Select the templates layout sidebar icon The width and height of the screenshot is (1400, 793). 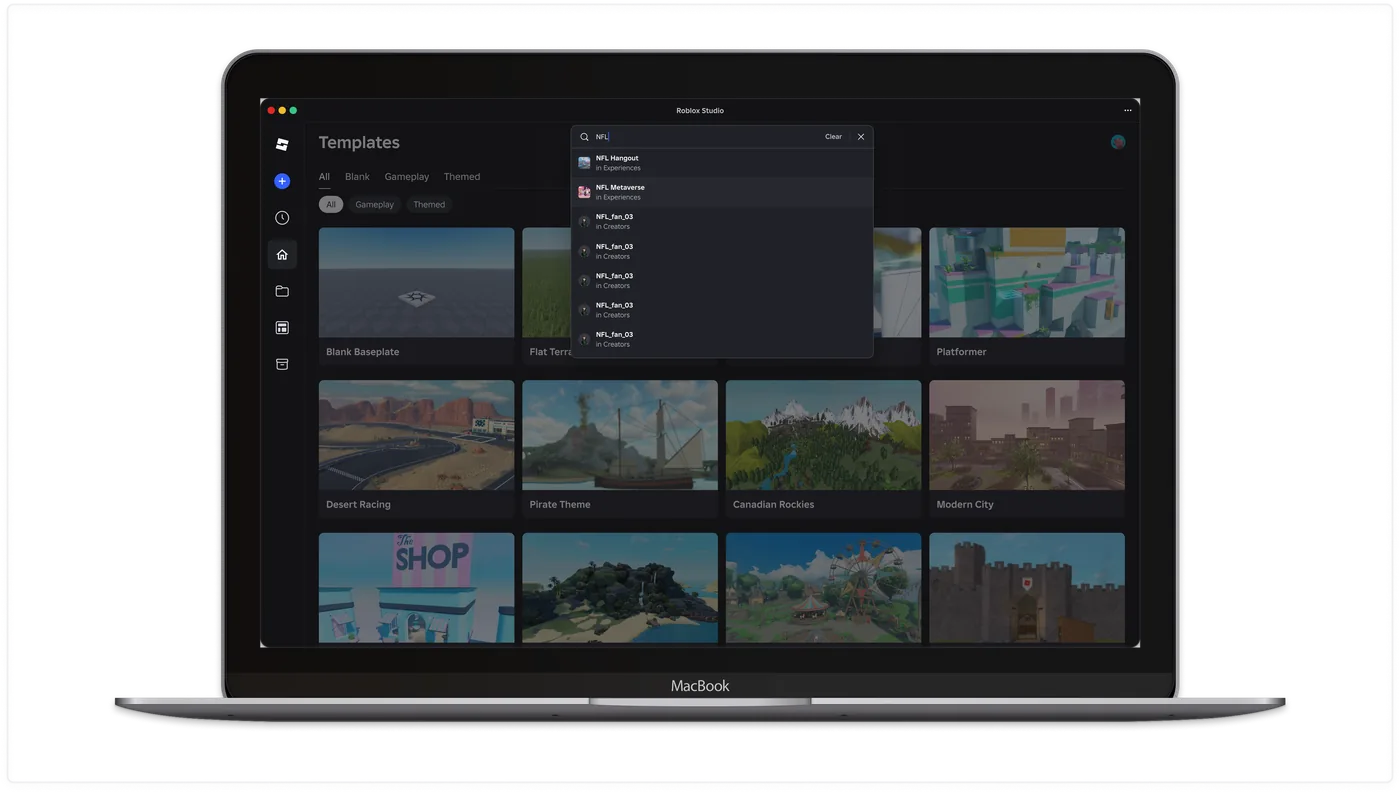[282, 328]
